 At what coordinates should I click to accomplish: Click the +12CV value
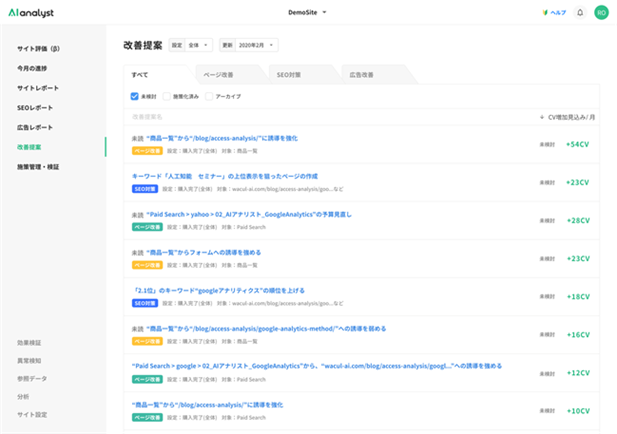pos(578,373)
